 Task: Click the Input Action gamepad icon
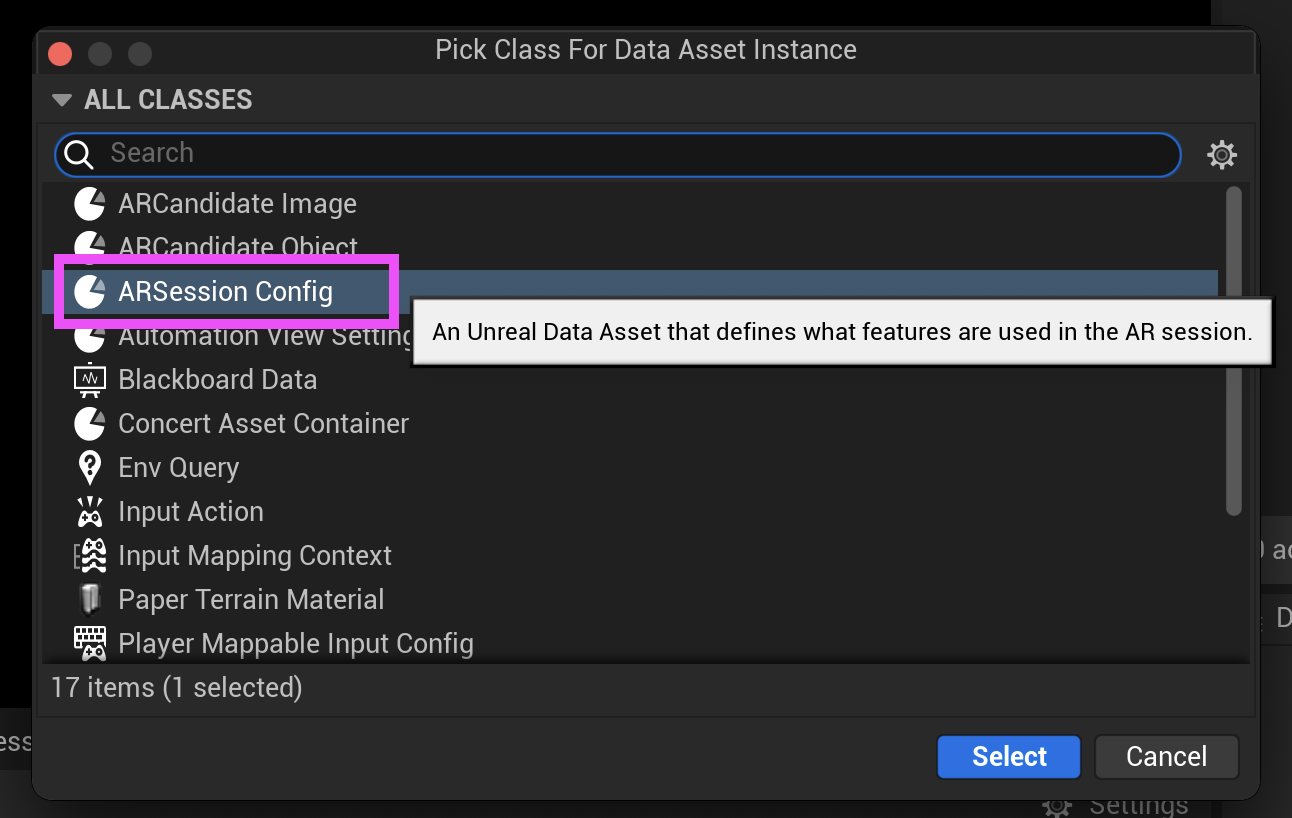[x=90, y=512]
